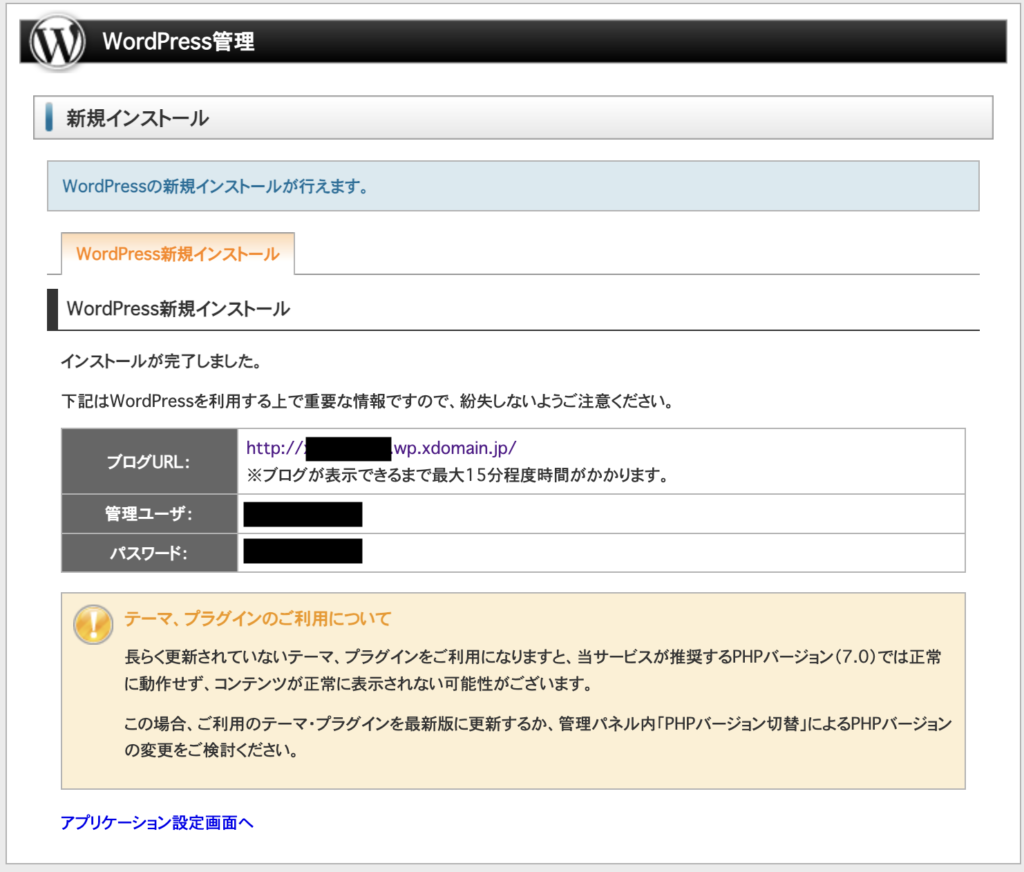The image size is (1024, 872).
Task: Click the WordPress管理 header title
Action: click(178, 42)
